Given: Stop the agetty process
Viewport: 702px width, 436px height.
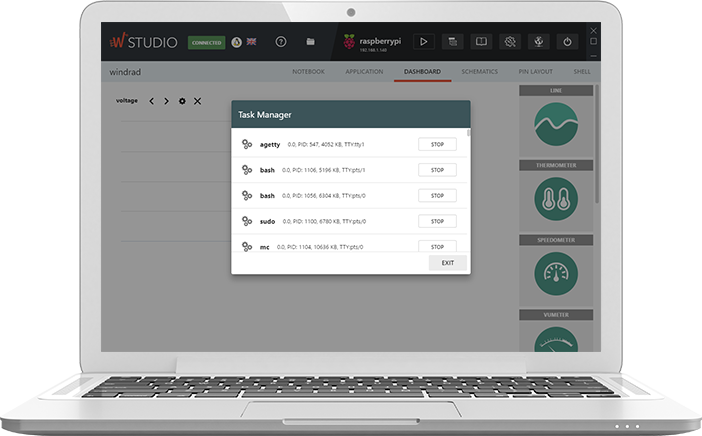Looking at the screenshot, I should pos(437,145).
